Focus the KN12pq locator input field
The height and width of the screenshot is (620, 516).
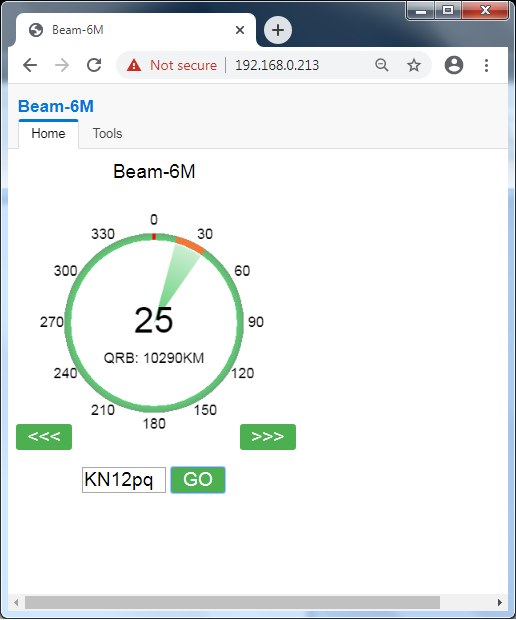pos(124,480)
